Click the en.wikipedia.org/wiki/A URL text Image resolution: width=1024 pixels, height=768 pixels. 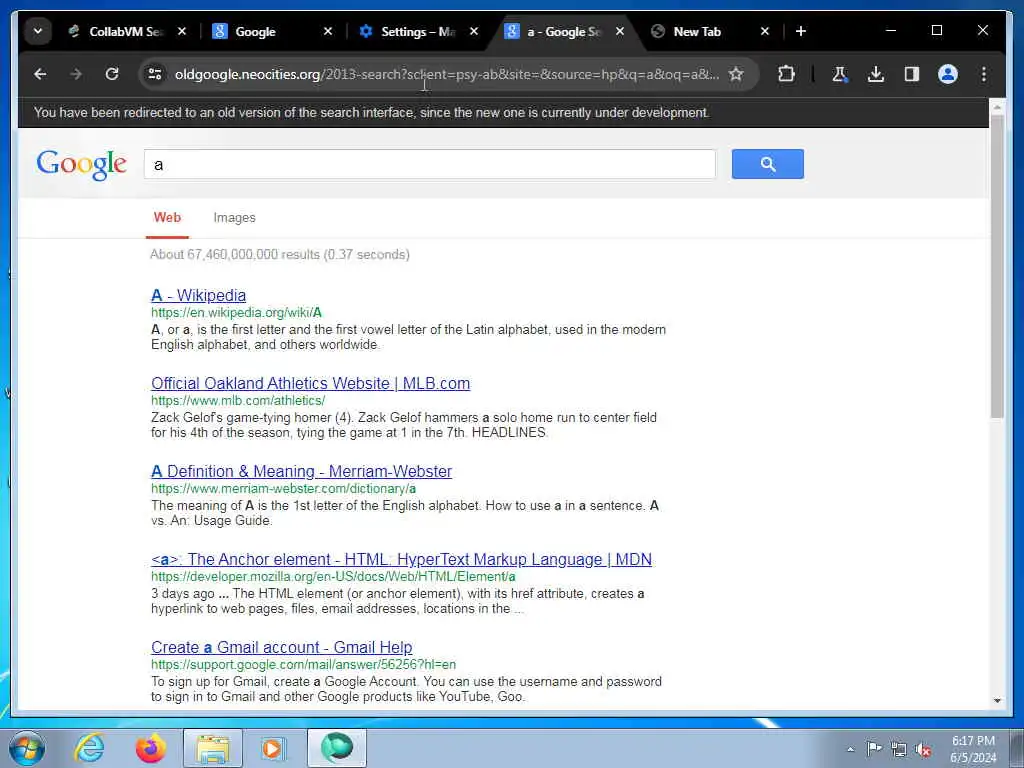pos(236,313)
